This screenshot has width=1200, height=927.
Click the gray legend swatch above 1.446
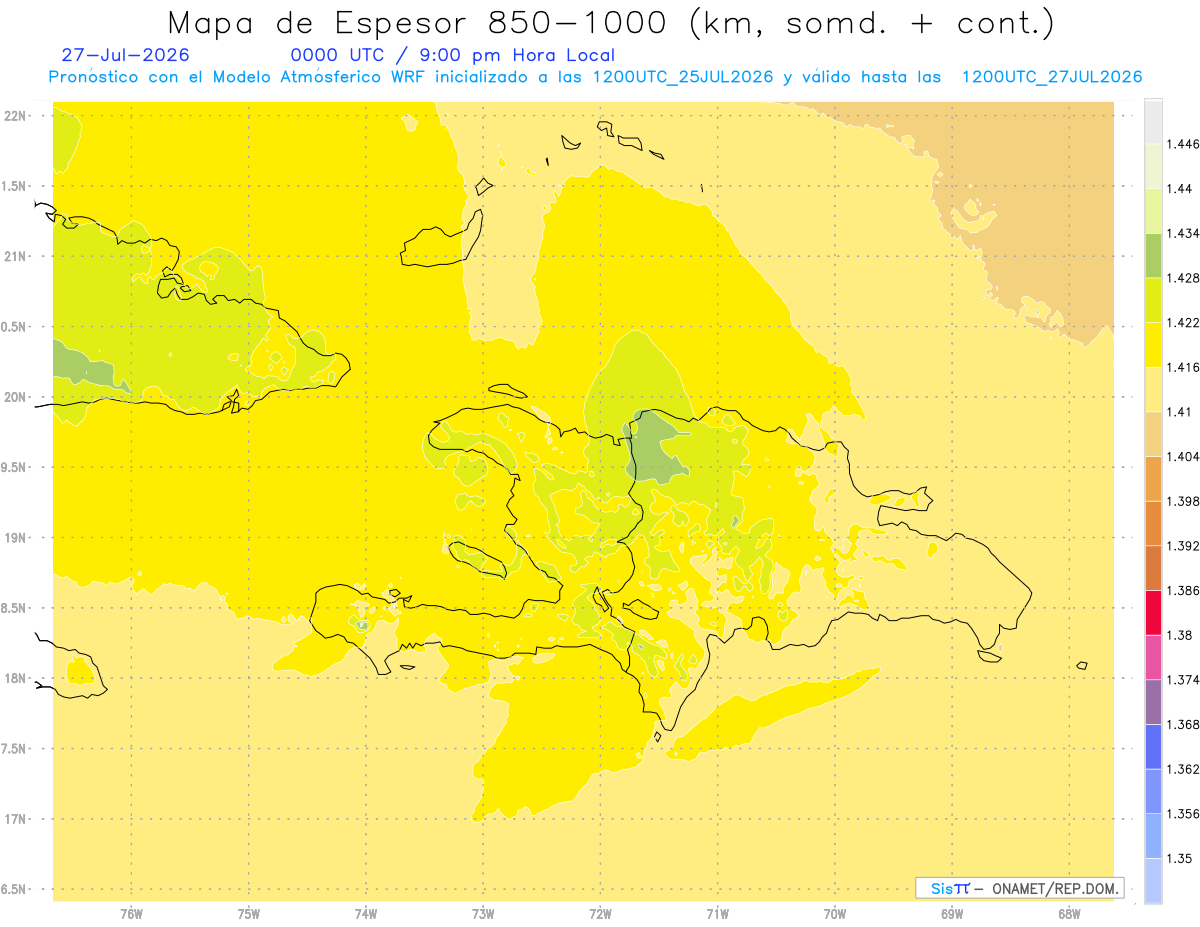click(x=1153, y=121)
